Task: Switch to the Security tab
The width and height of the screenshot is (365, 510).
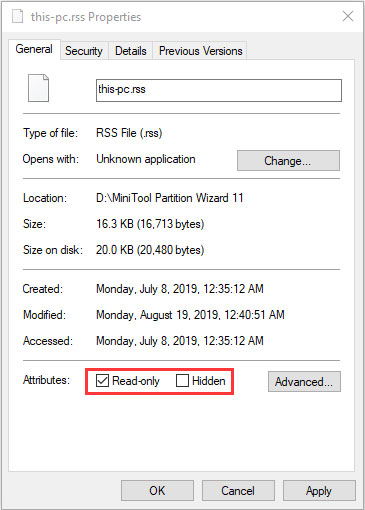Action: point(84,51)
